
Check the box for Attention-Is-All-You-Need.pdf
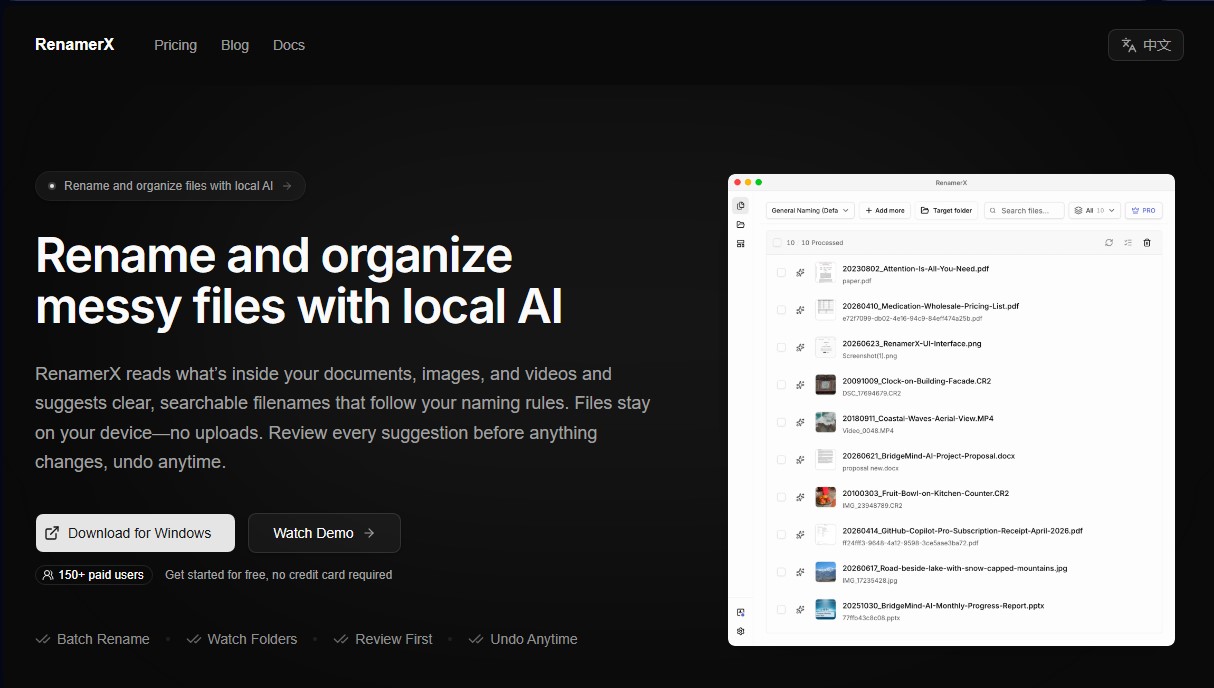click(x=781, y=273)
